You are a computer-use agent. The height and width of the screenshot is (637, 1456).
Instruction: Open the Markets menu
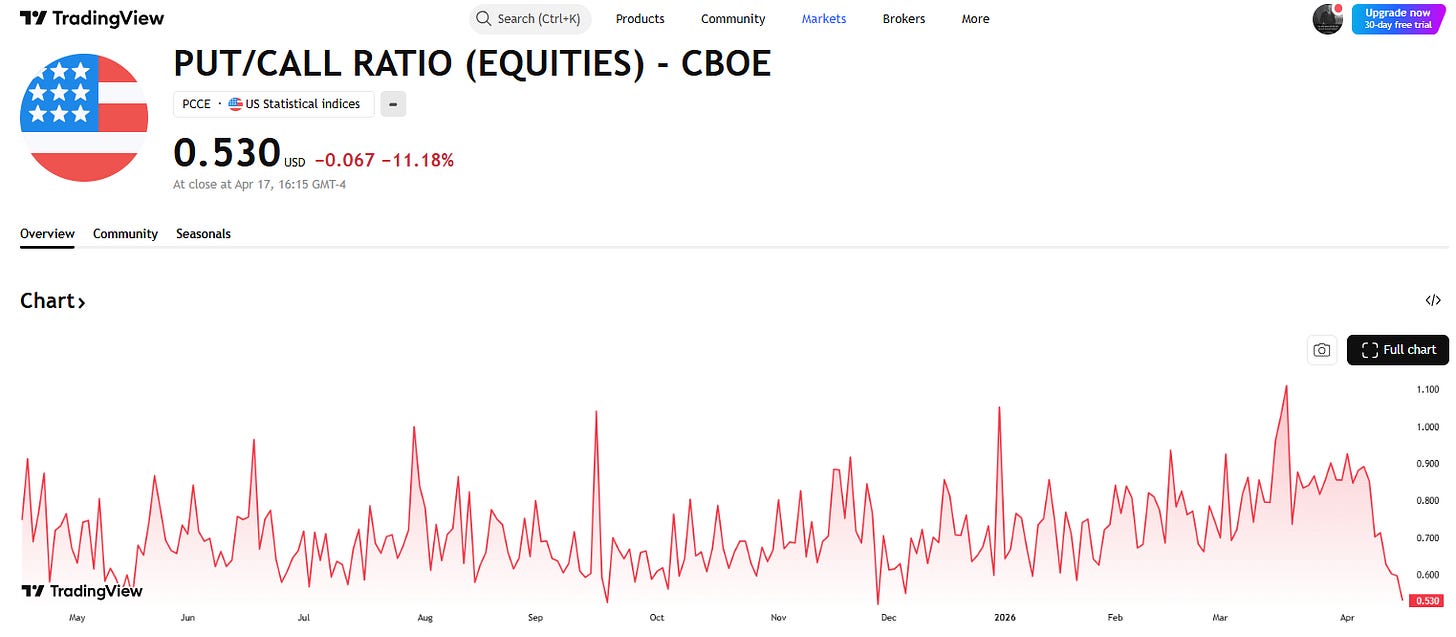824,19
